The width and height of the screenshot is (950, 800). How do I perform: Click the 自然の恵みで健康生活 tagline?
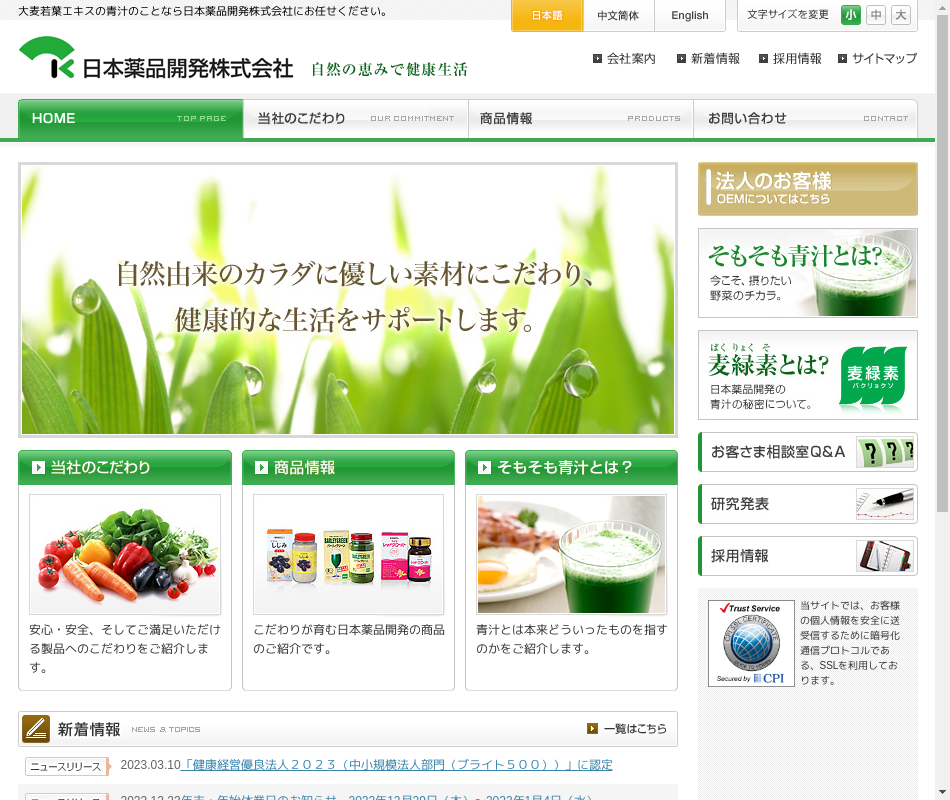pyautogui.click(x=389, y=70)
